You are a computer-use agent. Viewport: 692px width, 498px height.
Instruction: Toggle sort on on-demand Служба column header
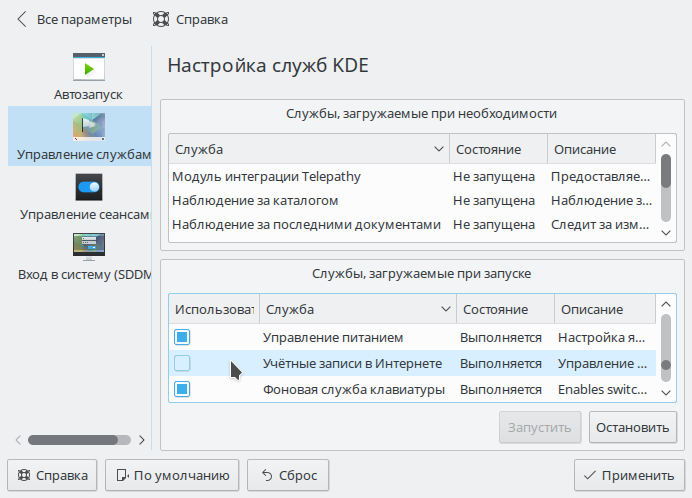point(309,149)
